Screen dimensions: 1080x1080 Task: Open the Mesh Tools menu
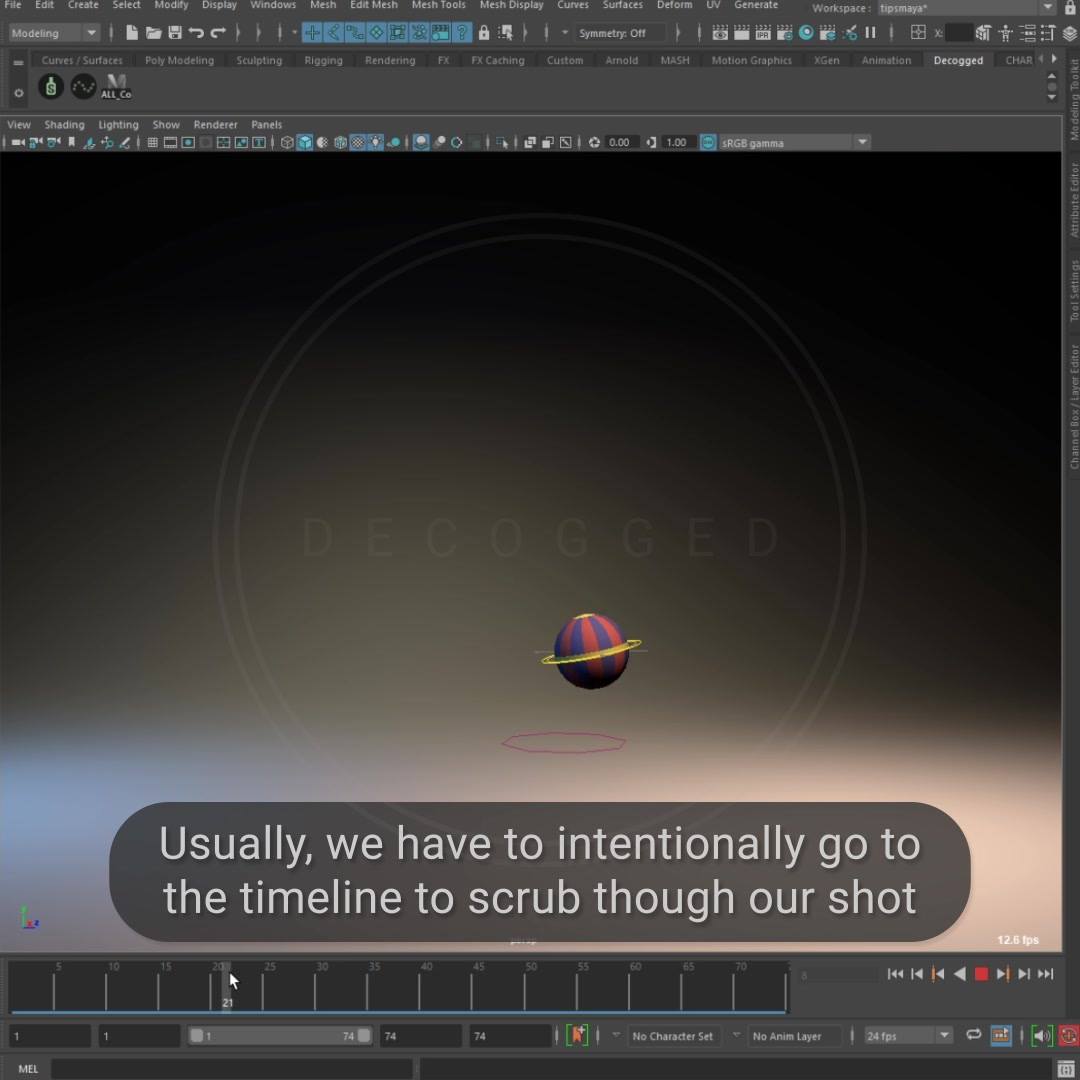[438, 6]
